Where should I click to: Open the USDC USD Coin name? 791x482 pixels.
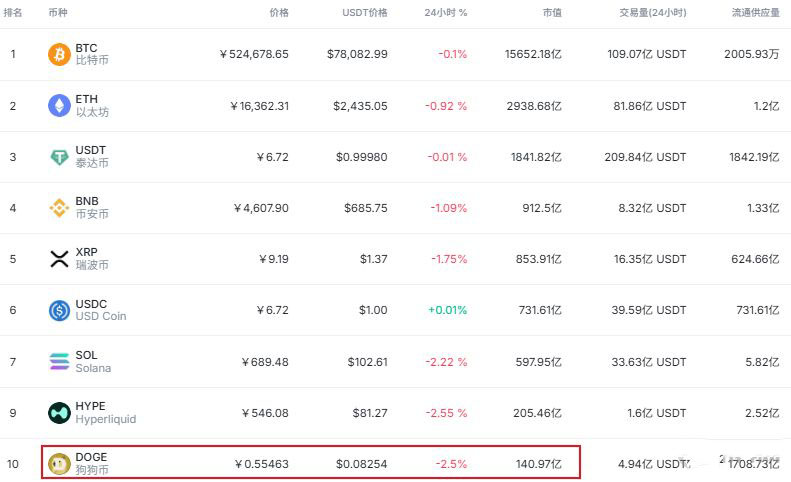pos(101,310)
